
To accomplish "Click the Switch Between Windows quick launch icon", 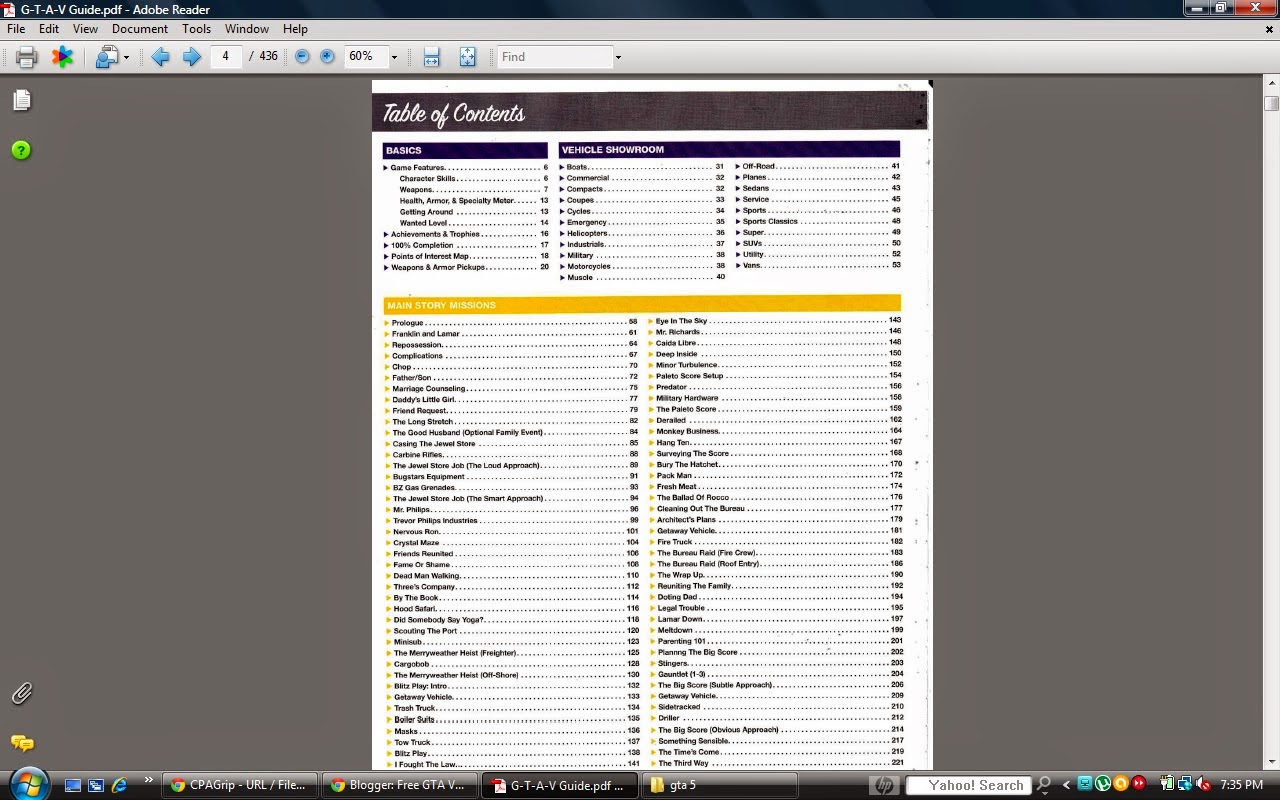I will [96, 785].
